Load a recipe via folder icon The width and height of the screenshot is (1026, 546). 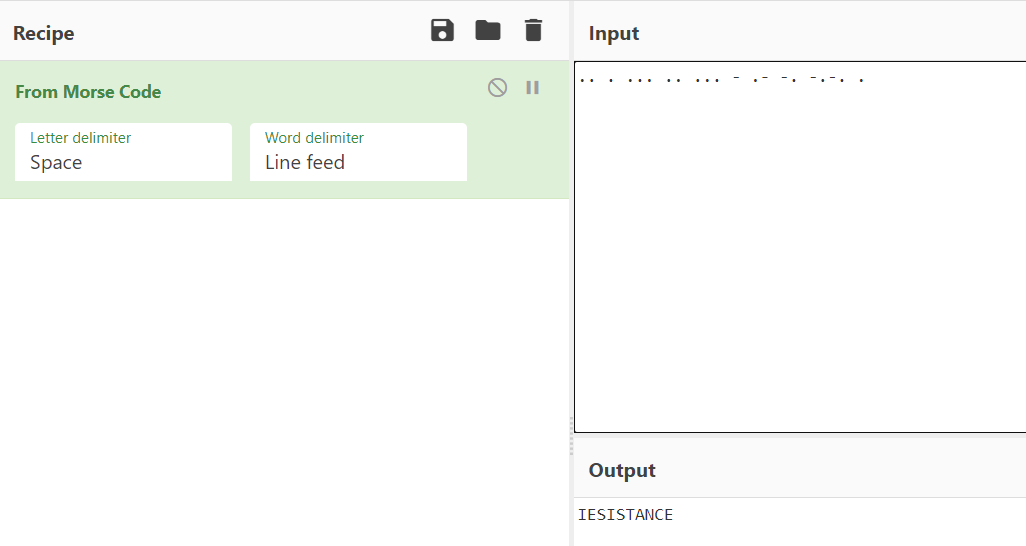[x=487, y=30]
